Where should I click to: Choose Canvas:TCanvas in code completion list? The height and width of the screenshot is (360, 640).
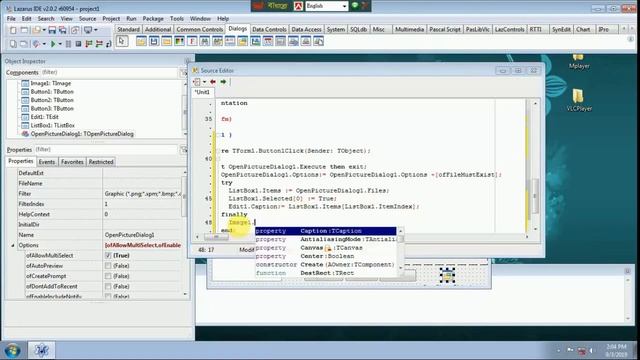[326, 248]
